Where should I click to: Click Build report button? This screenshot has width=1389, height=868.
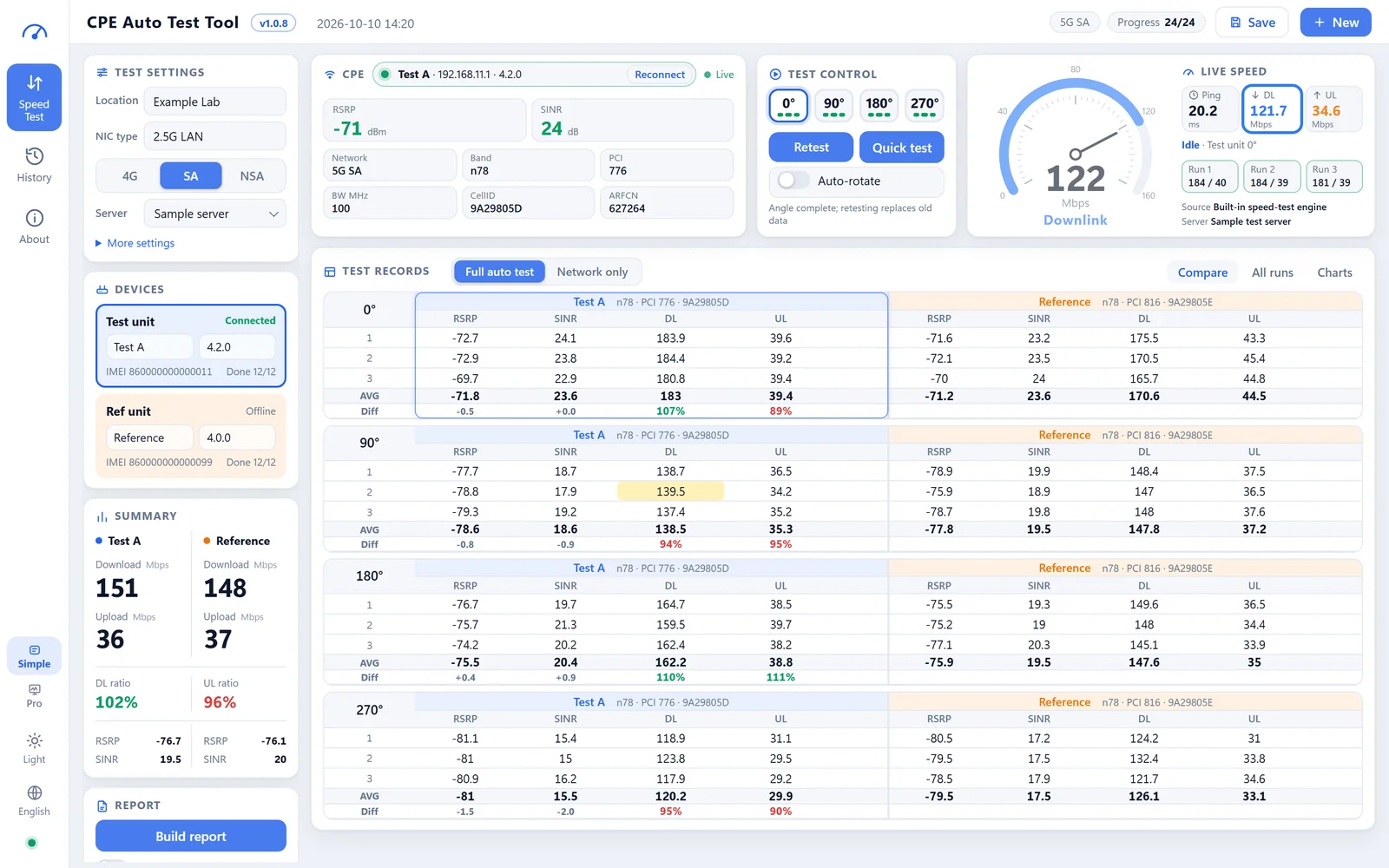pyautogui.click(x=191, y=836)
